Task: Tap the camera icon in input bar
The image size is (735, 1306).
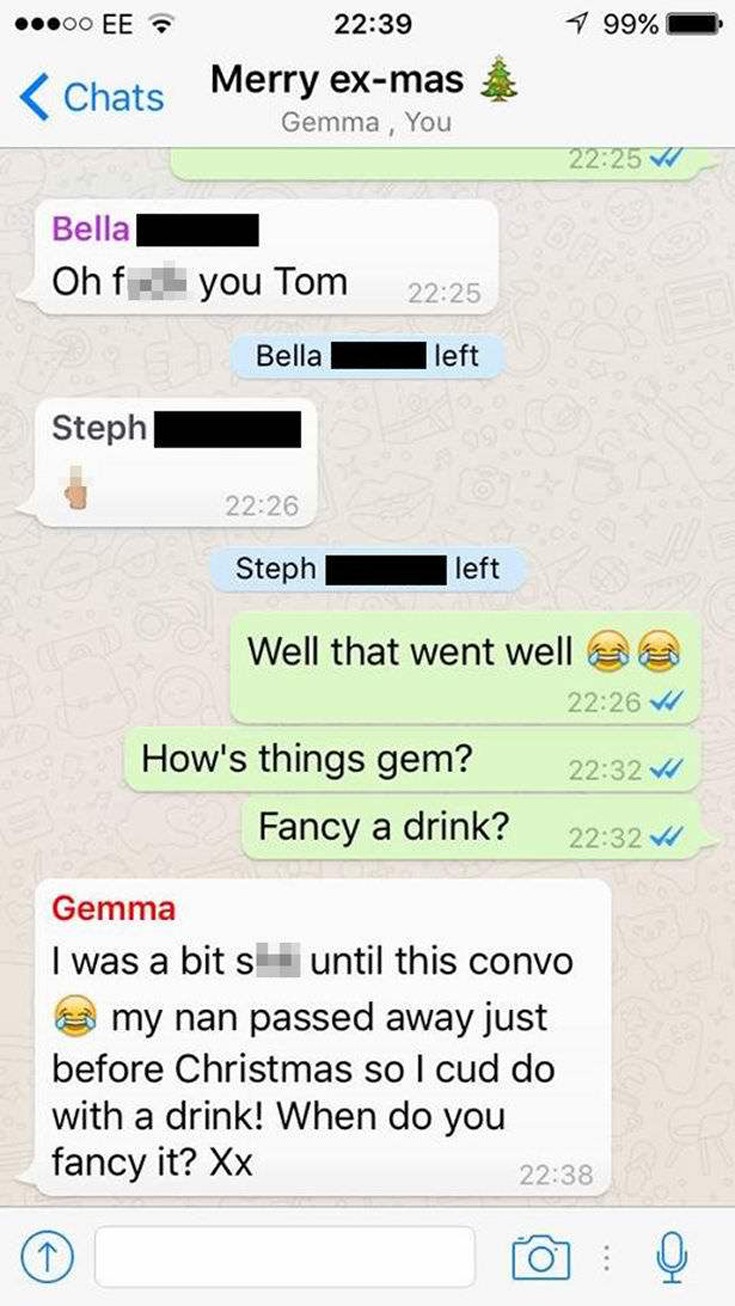Action: (540, 1257)
